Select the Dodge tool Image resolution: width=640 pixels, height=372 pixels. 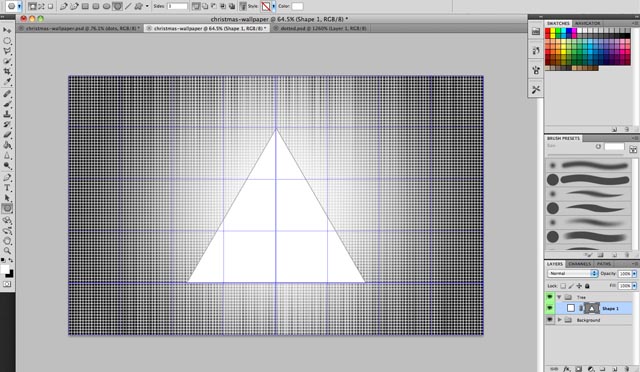(7, 166)
